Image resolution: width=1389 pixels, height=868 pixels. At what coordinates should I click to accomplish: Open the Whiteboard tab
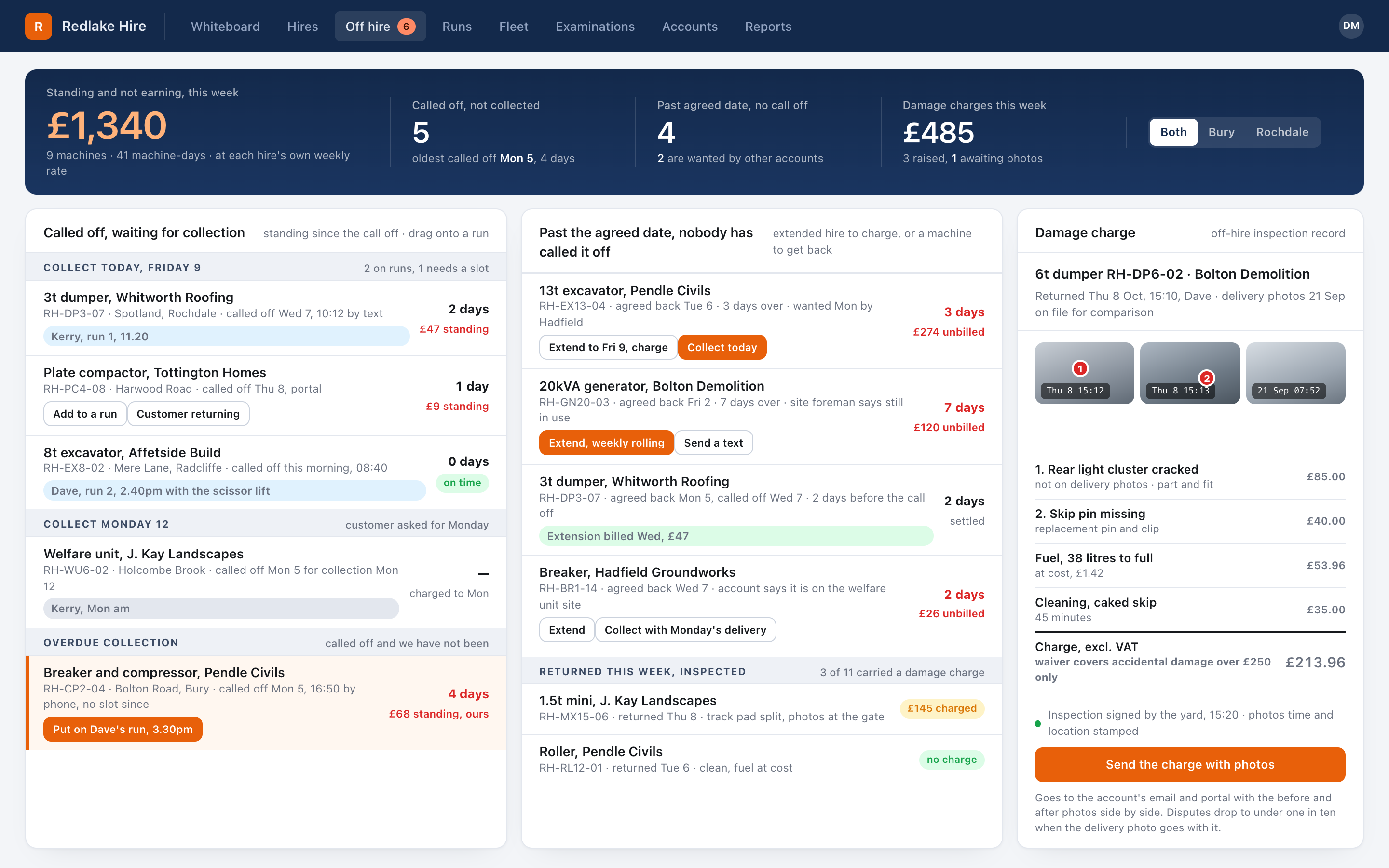tap(225, 27)
